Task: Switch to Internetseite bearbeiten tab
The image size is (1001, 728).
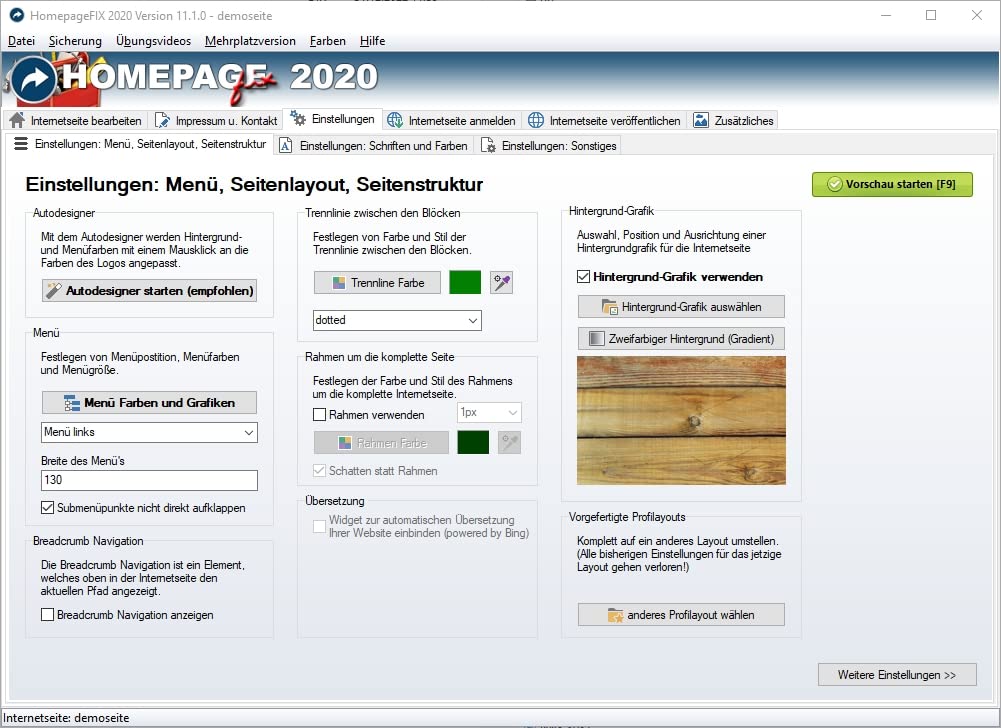Action: click(x=76, y=120)
